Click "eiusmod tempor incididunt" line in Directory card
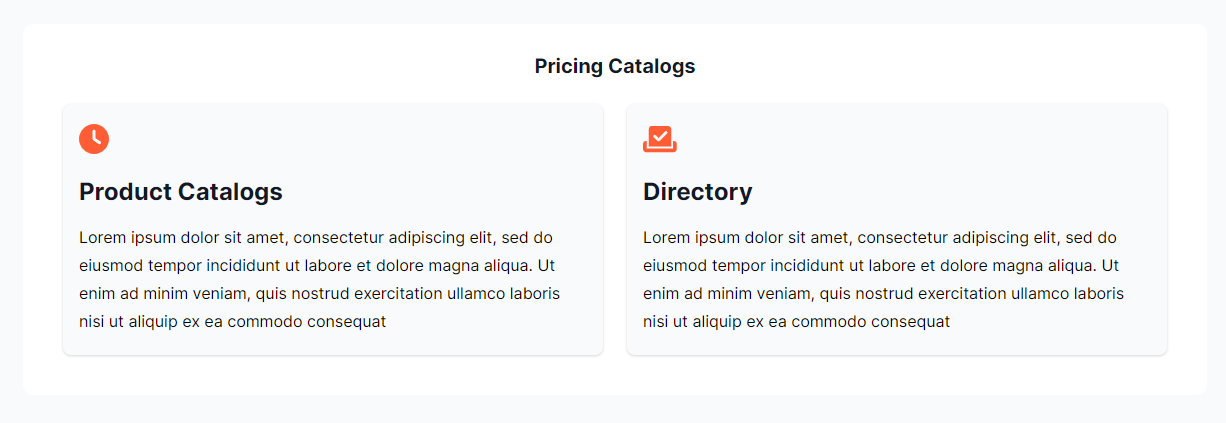The width and height of the screenshot is (1226, 423). tap(881, 266)
